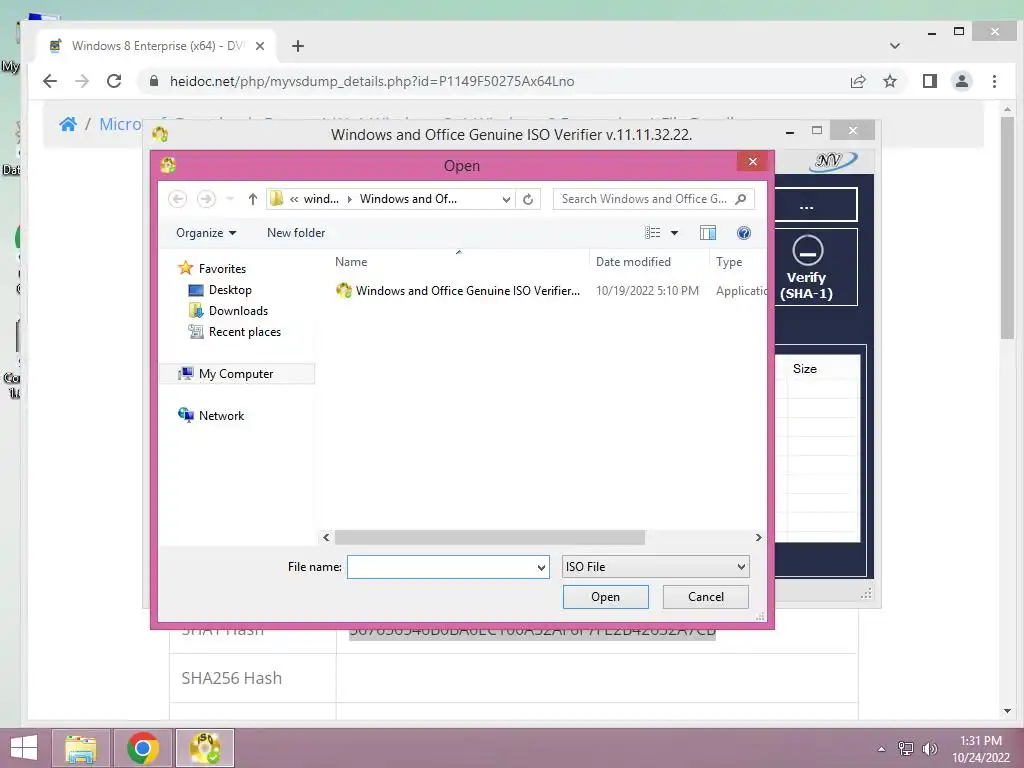Click the Chrome address bar URL

372,81
